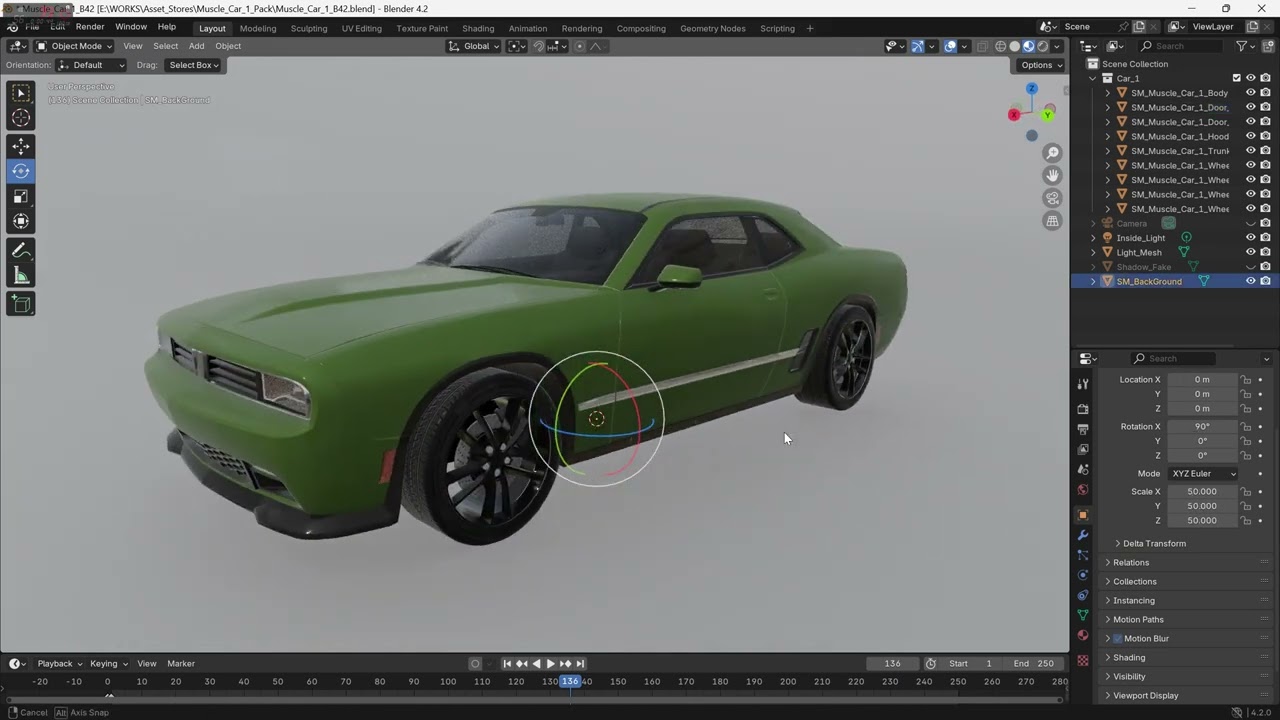Screen dimensions: 1280x720
Task: Lock the Location X value
Action: (x=1246, y=380)
